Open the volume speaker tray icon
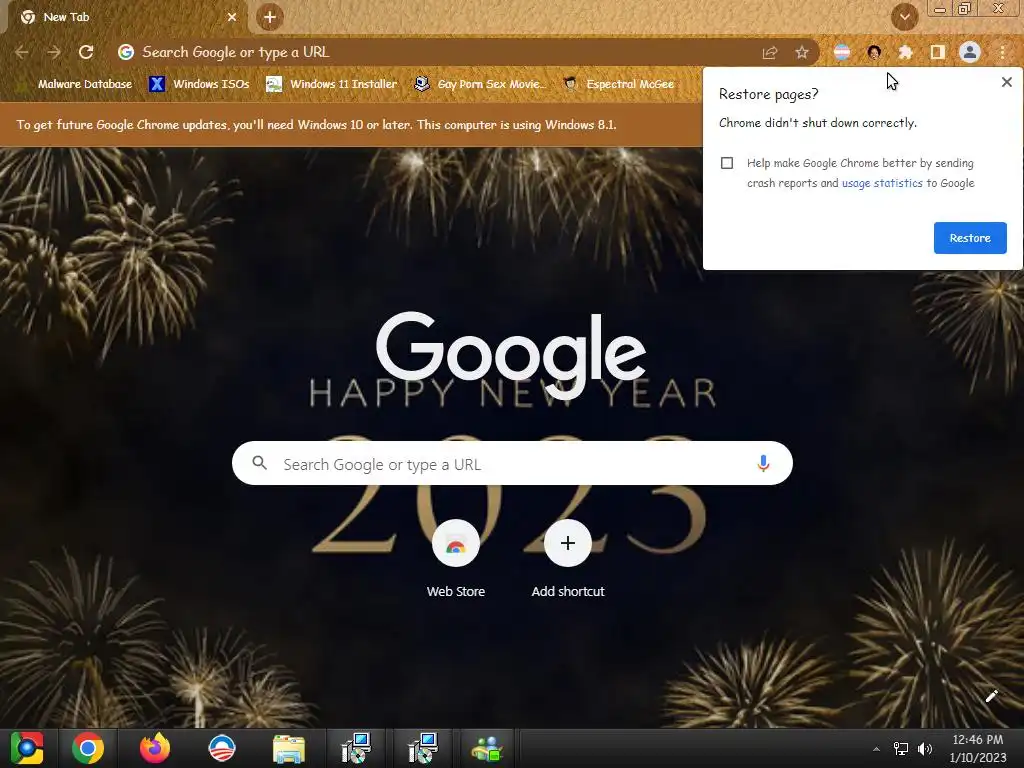Viewport: 1024px width, 768px height. (x=925, y=749)
